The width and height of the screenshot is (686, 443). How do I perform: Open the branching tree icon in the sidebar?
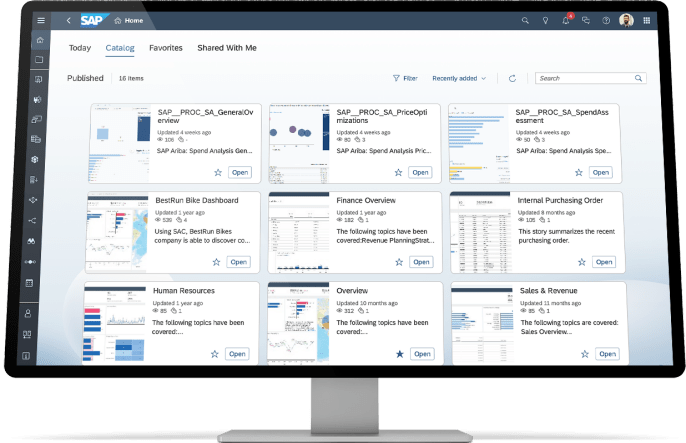click(x=32, y=220)
